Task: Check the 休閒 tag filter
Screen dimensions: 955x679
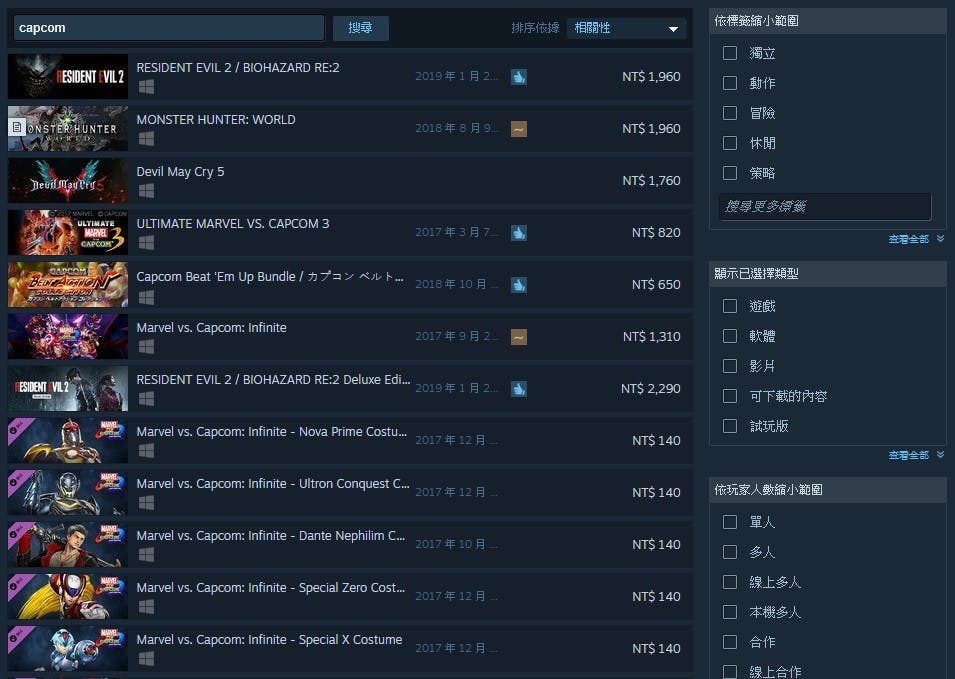Action: click(730, 143)
